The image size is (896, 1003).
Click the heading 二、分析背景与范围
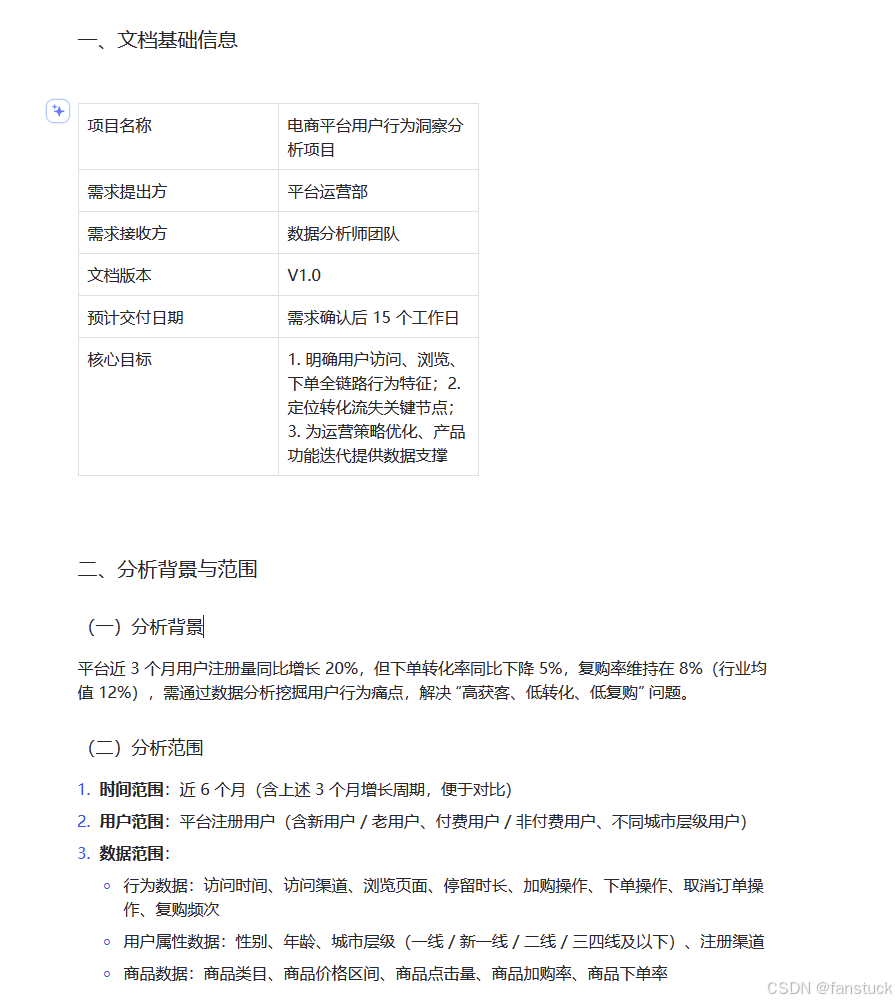[x=168, y=569]
